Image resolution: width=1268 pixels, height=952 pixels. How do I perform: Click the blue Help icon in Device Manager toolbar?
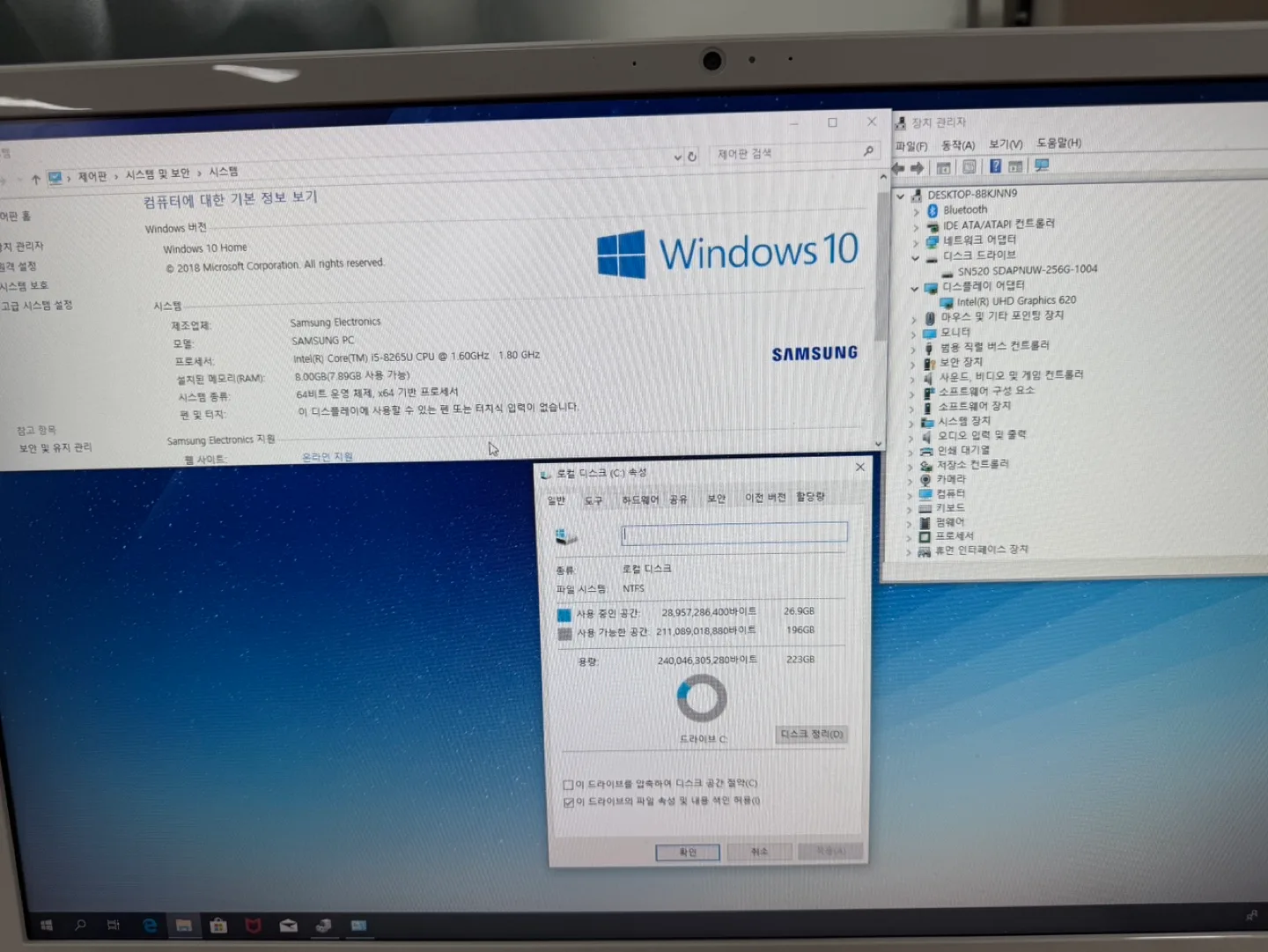tap(995, 166)
